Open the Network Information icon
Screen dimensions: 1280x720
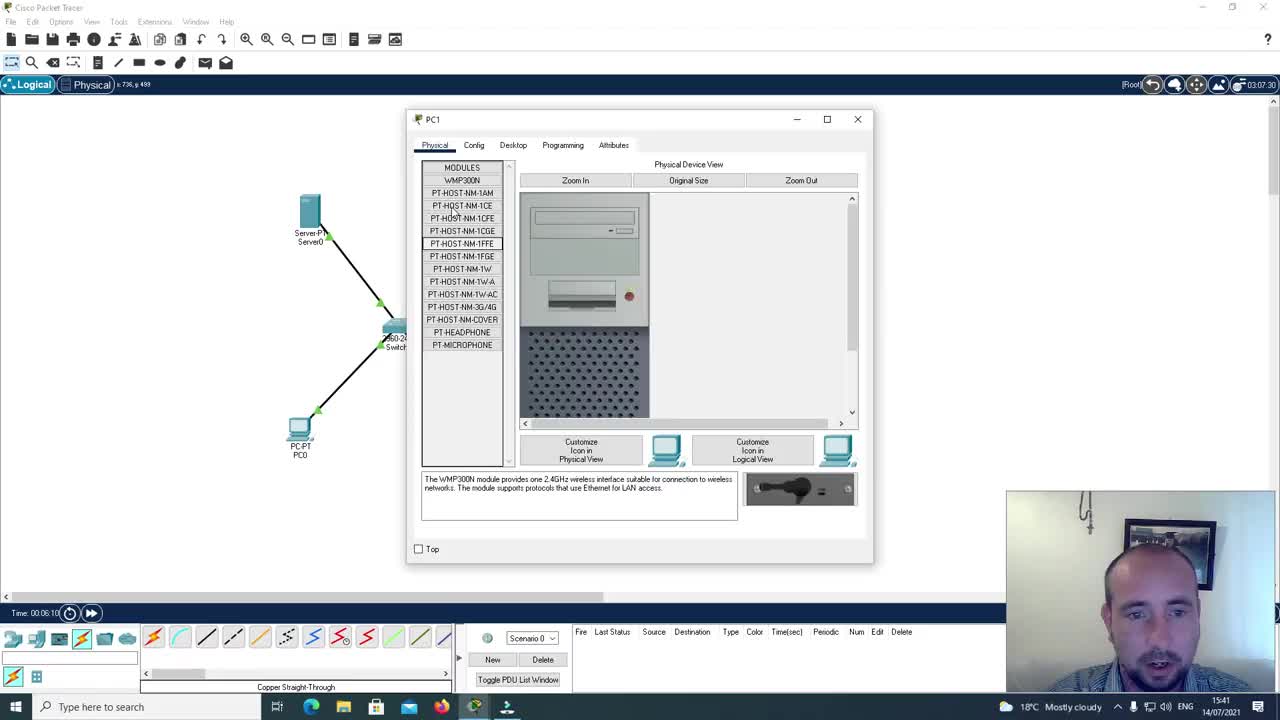pos(94,39)
